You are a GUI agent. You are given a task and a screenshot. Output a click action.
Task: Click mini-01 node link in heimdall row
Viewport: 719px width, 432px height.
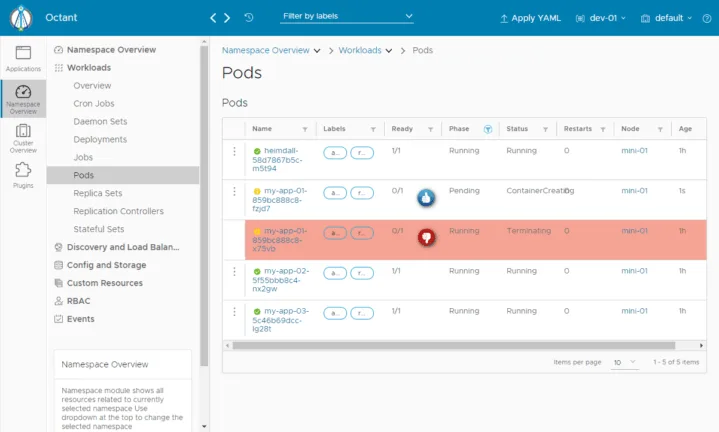pyautogui.click(x=634, y=150)
